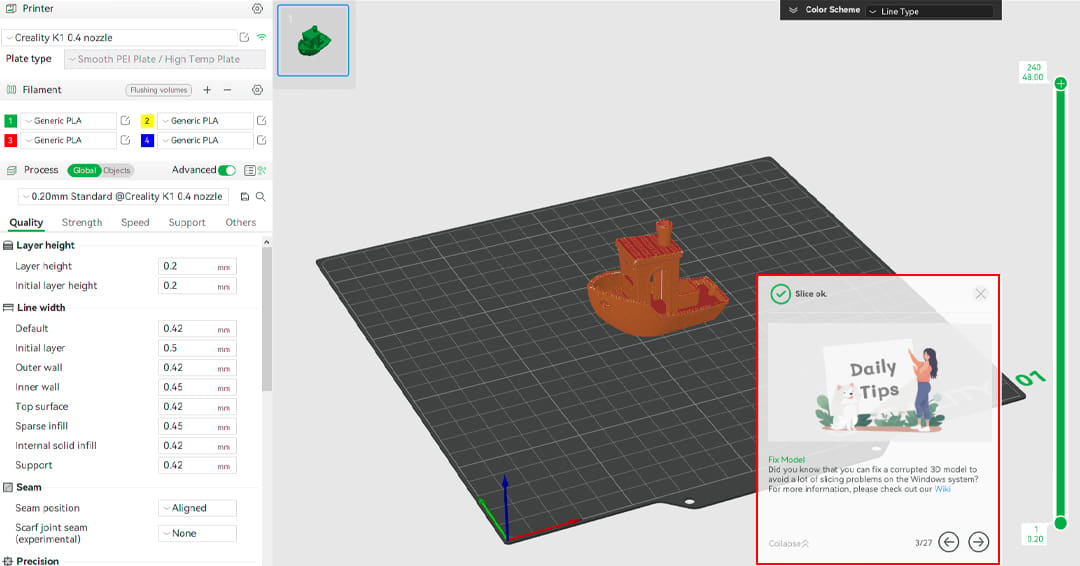Switch process scope to Global
Screen dimensions: 1080x566
point(84,170)
